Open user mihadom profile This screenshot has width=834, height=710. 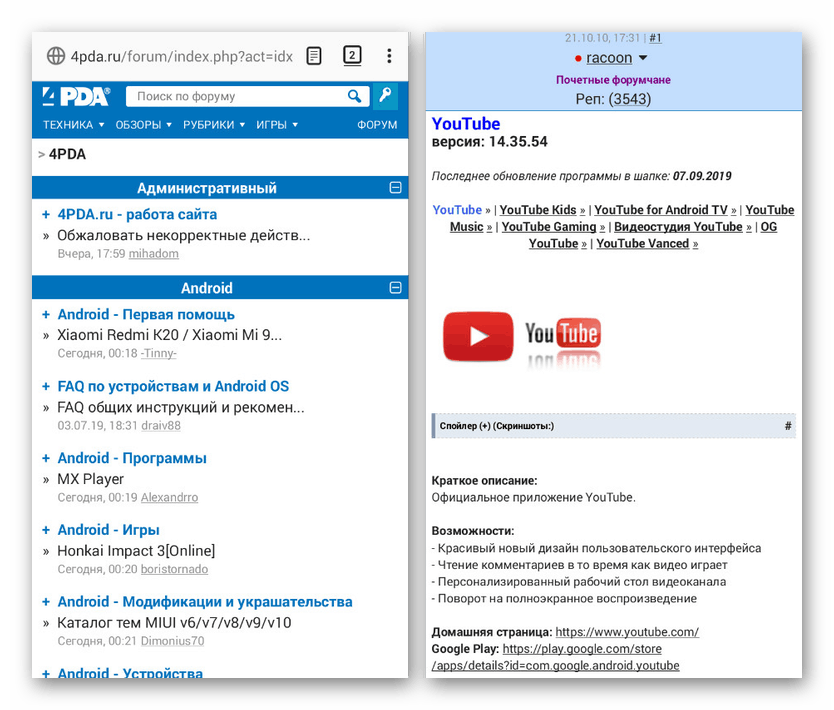[x=154, y=254]
